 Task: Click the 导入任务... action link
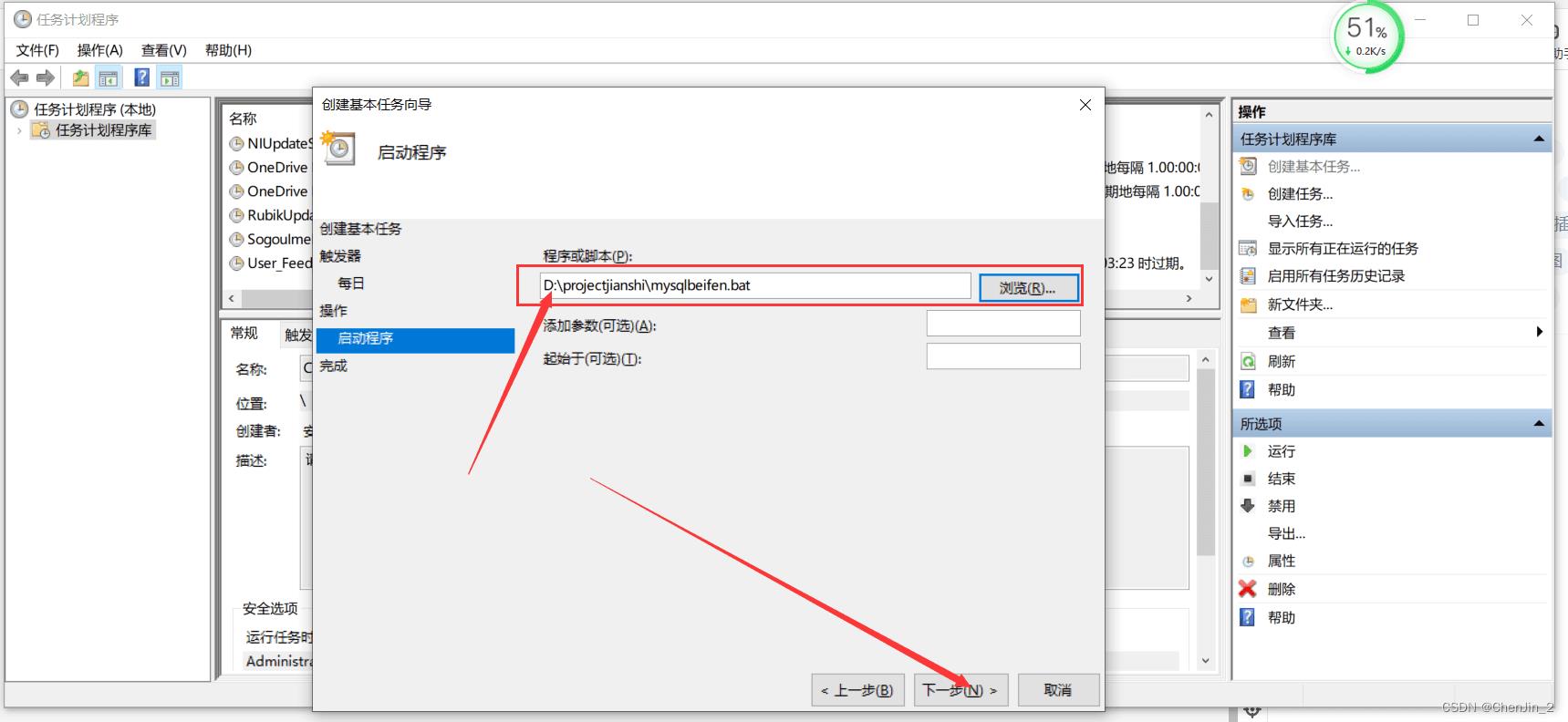point(1300,221)
